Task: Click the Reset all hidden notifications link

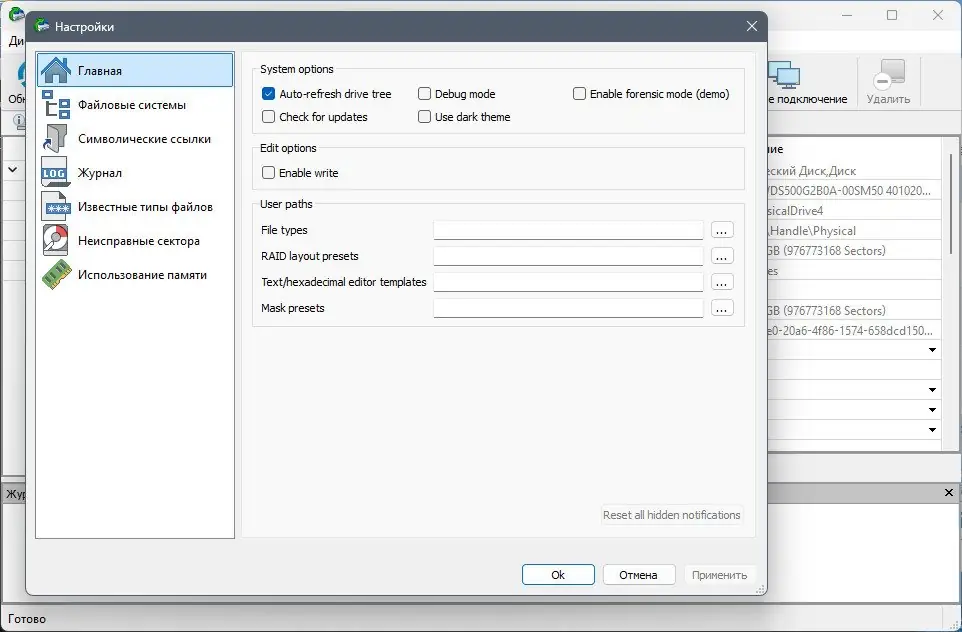Action: pyautogui.click(x=672, y=515)
